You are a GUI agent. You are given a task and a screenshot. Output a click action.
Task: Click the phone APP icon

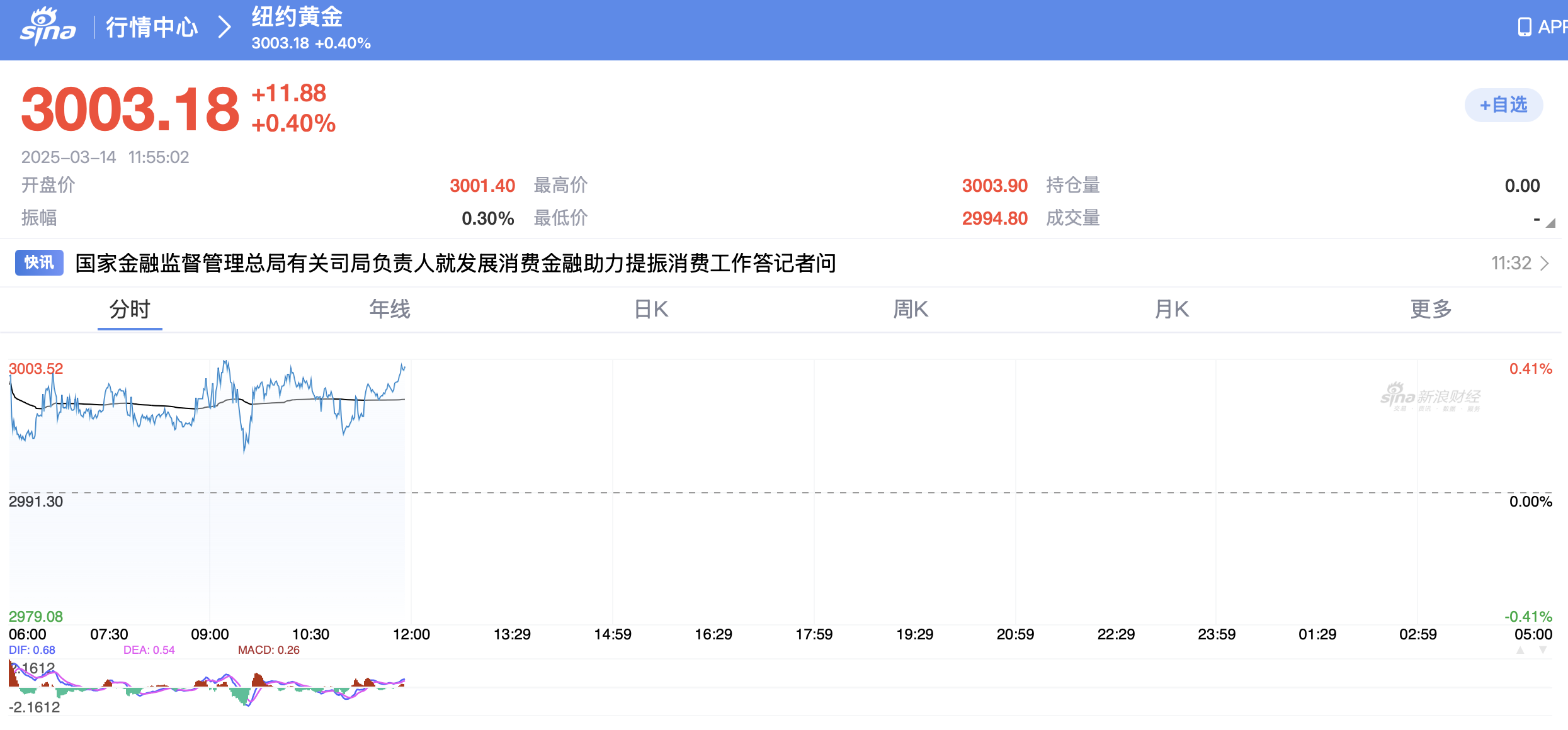(x=1524, y=27)
